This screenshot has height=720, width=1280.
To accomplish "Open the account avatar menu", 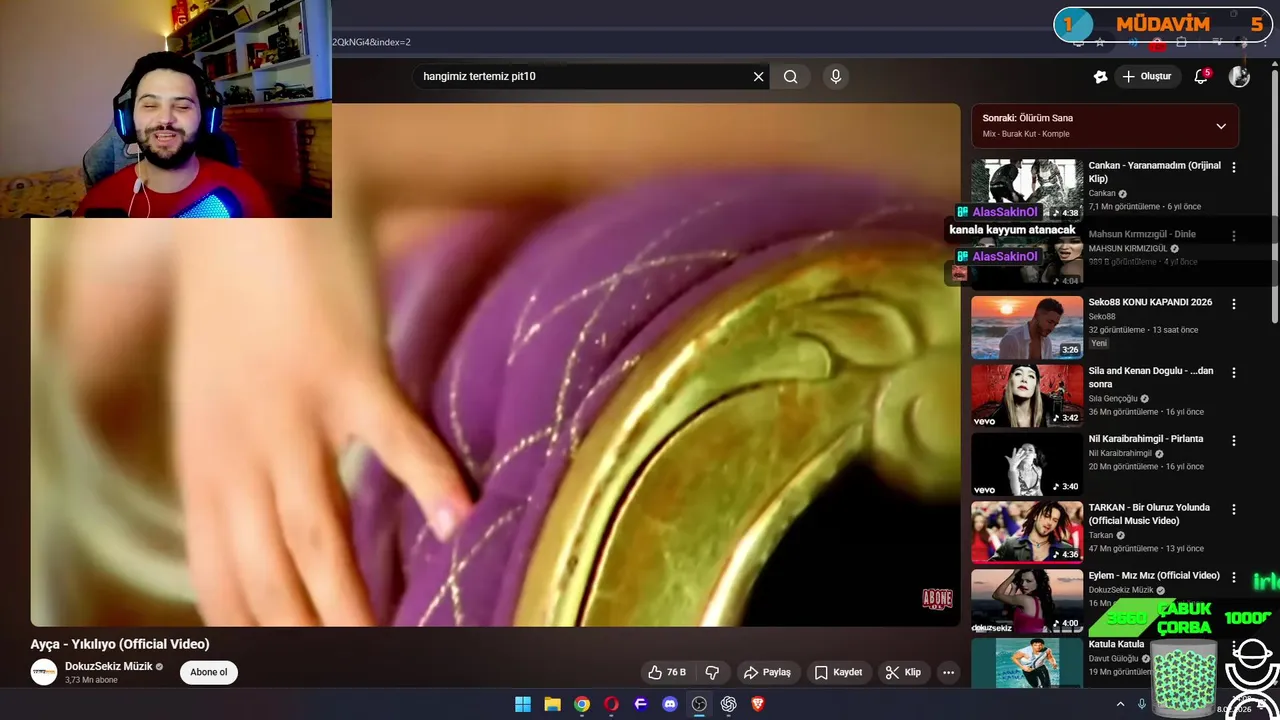I will pyautogui.click(x=1239, y=77).
